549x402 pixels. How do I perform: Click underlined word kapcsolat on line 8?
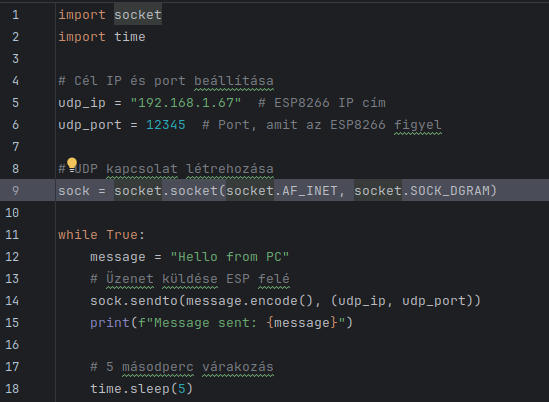click(x=142, y=169)
